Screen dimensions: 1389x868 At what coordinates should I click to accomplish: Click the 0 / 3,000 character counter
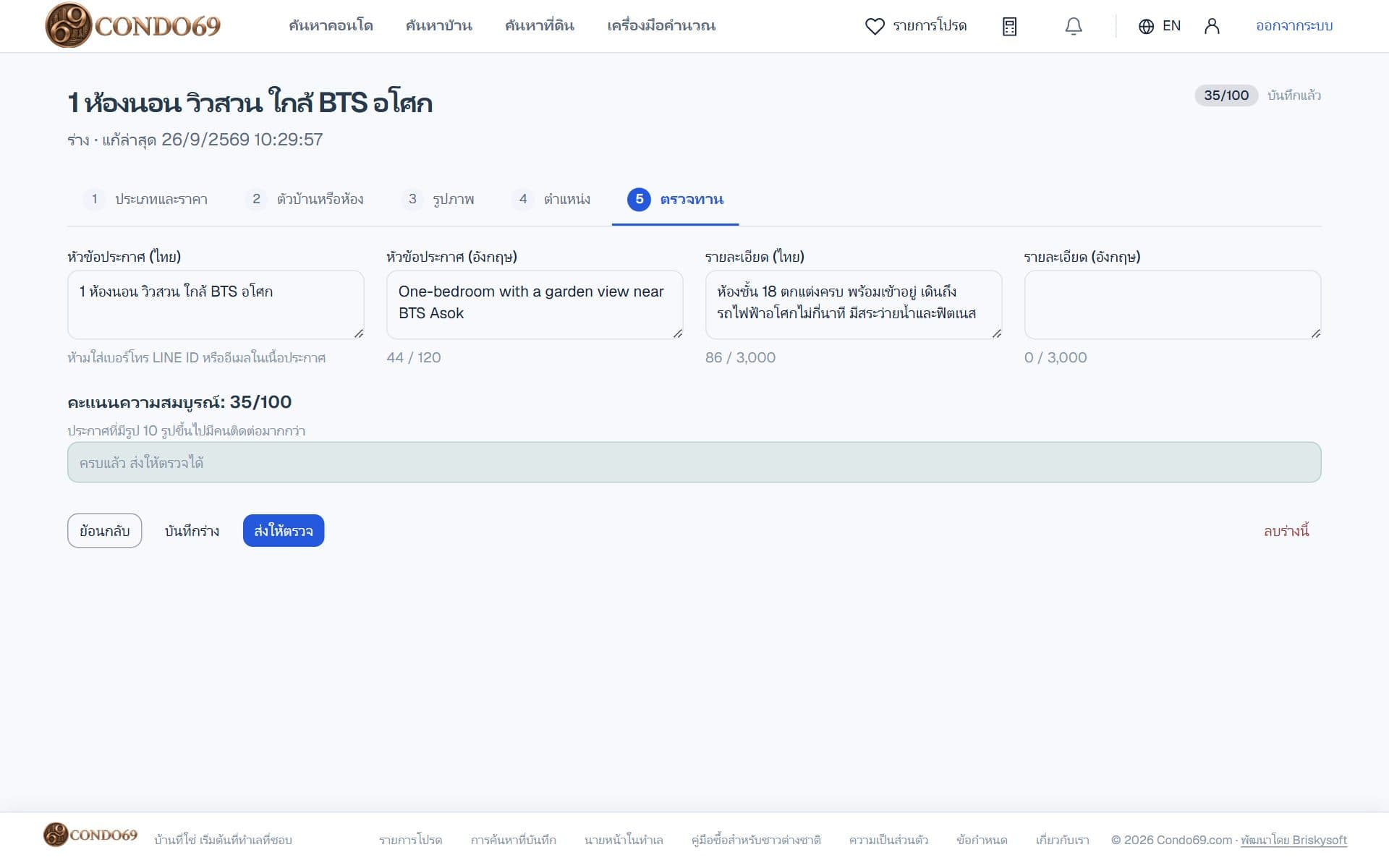click(x=1055, y=357)
